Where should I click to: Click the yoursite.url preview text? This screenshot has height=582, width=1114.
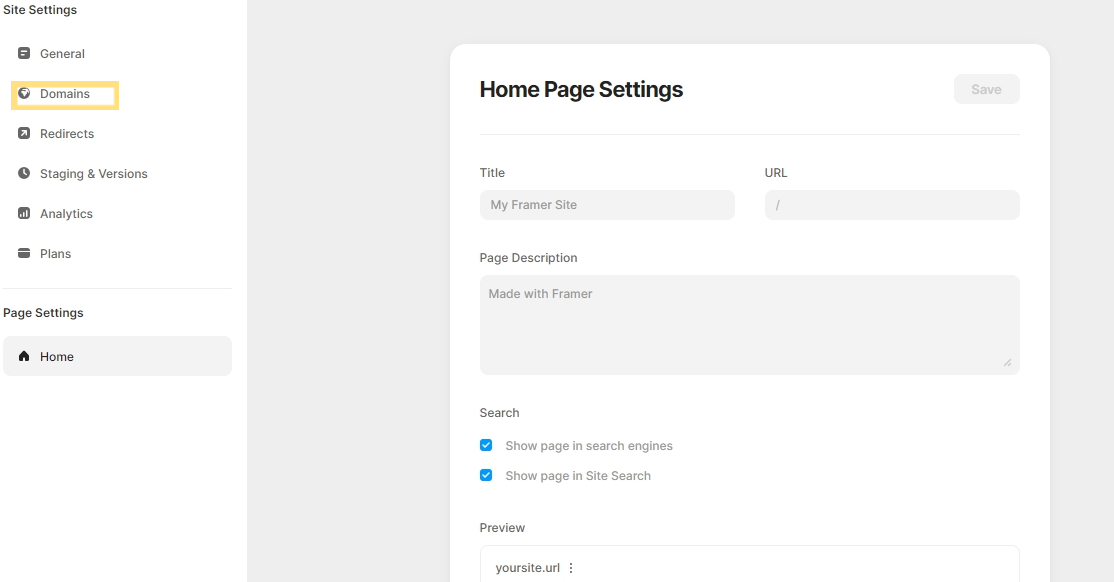point(527,568)
